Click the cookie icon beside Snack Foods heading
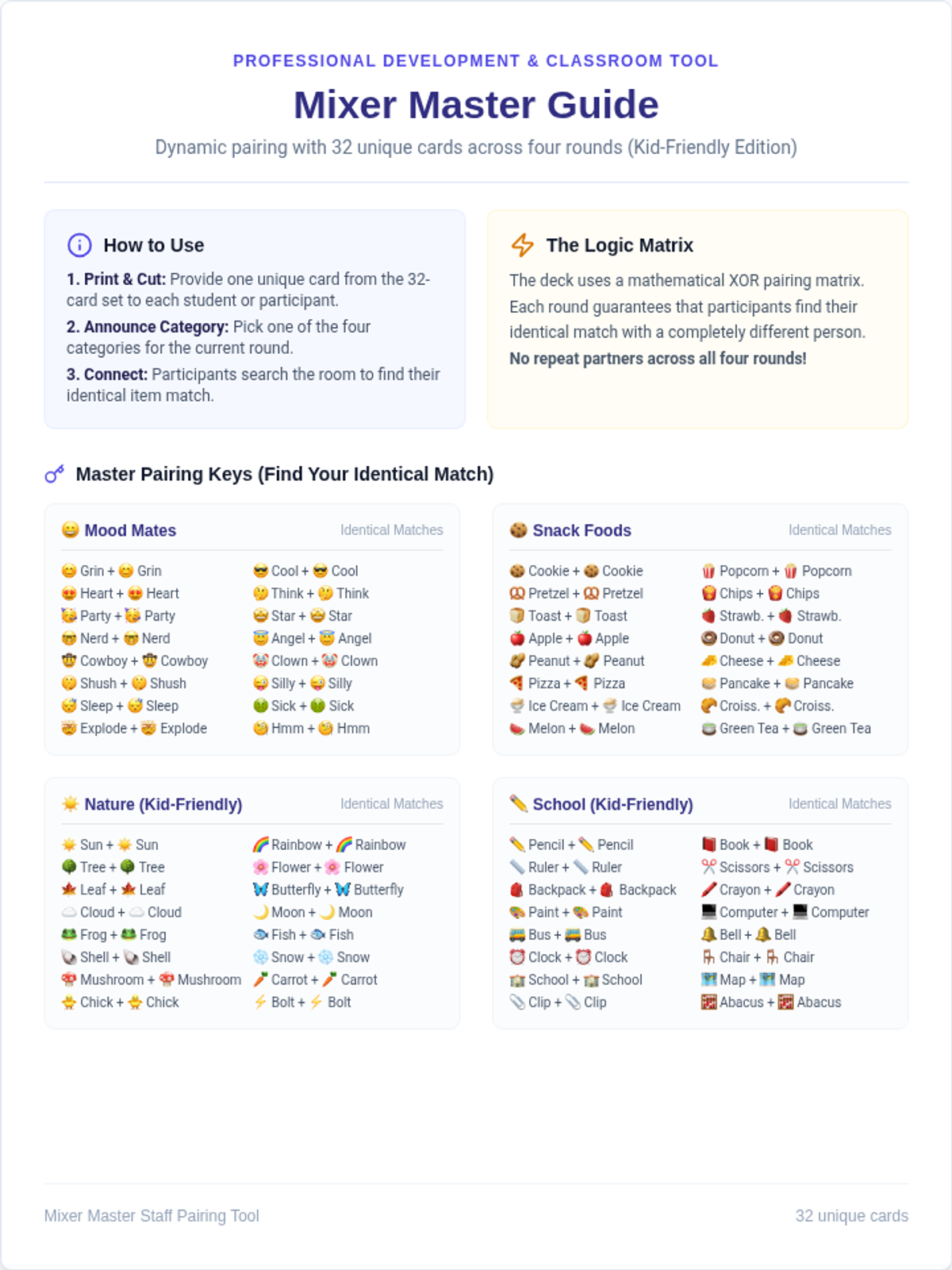This screenshot has height=1270, width=952. (519, 529)
